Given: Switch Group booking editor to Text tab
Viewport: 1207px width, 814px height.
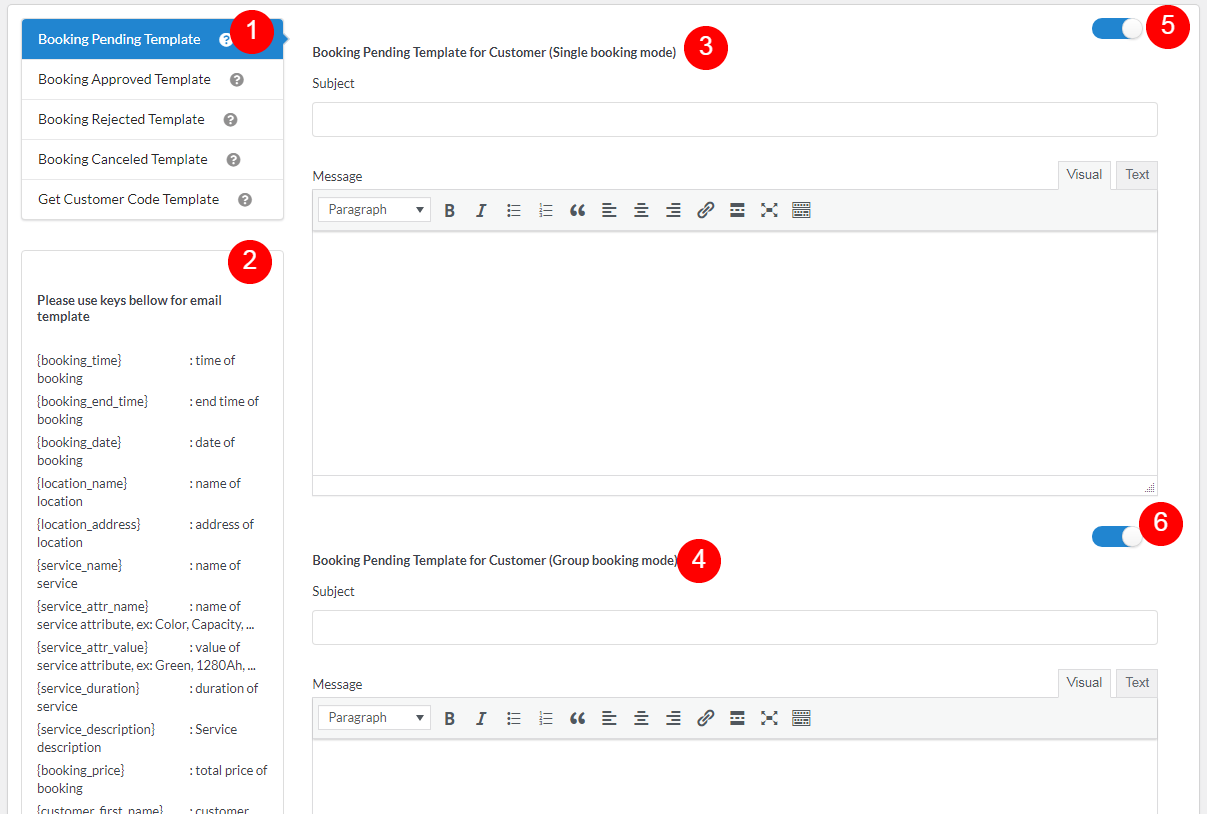Looking at the screenshot, I should (1137, 683).
